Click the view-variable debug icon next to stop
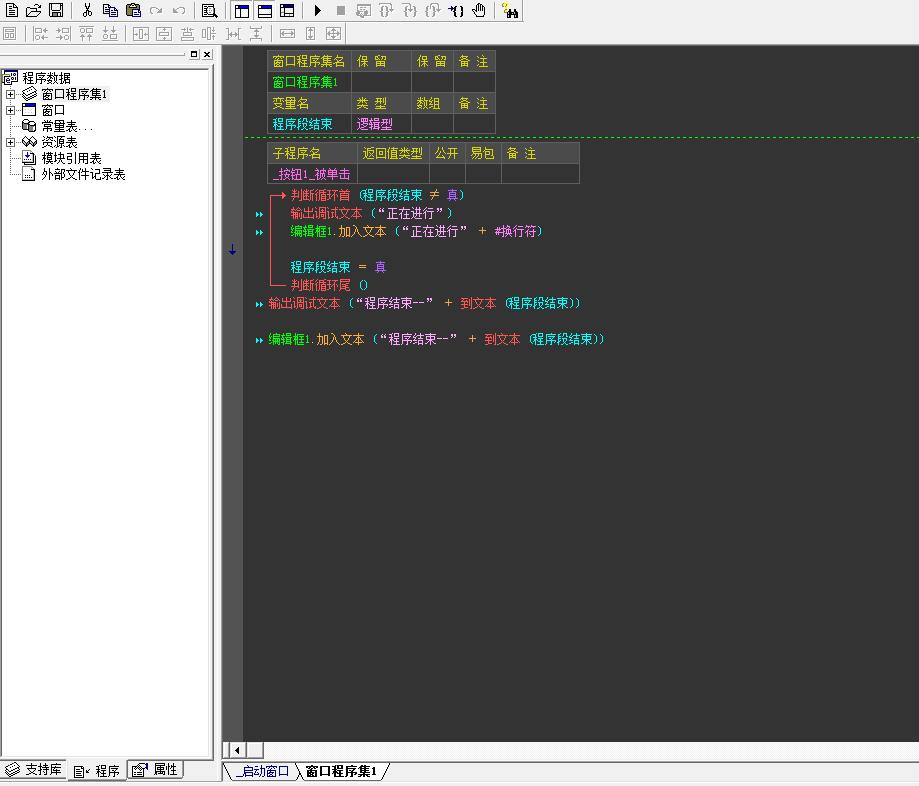Viewport: 919px width, 786px height. (363, 10)
